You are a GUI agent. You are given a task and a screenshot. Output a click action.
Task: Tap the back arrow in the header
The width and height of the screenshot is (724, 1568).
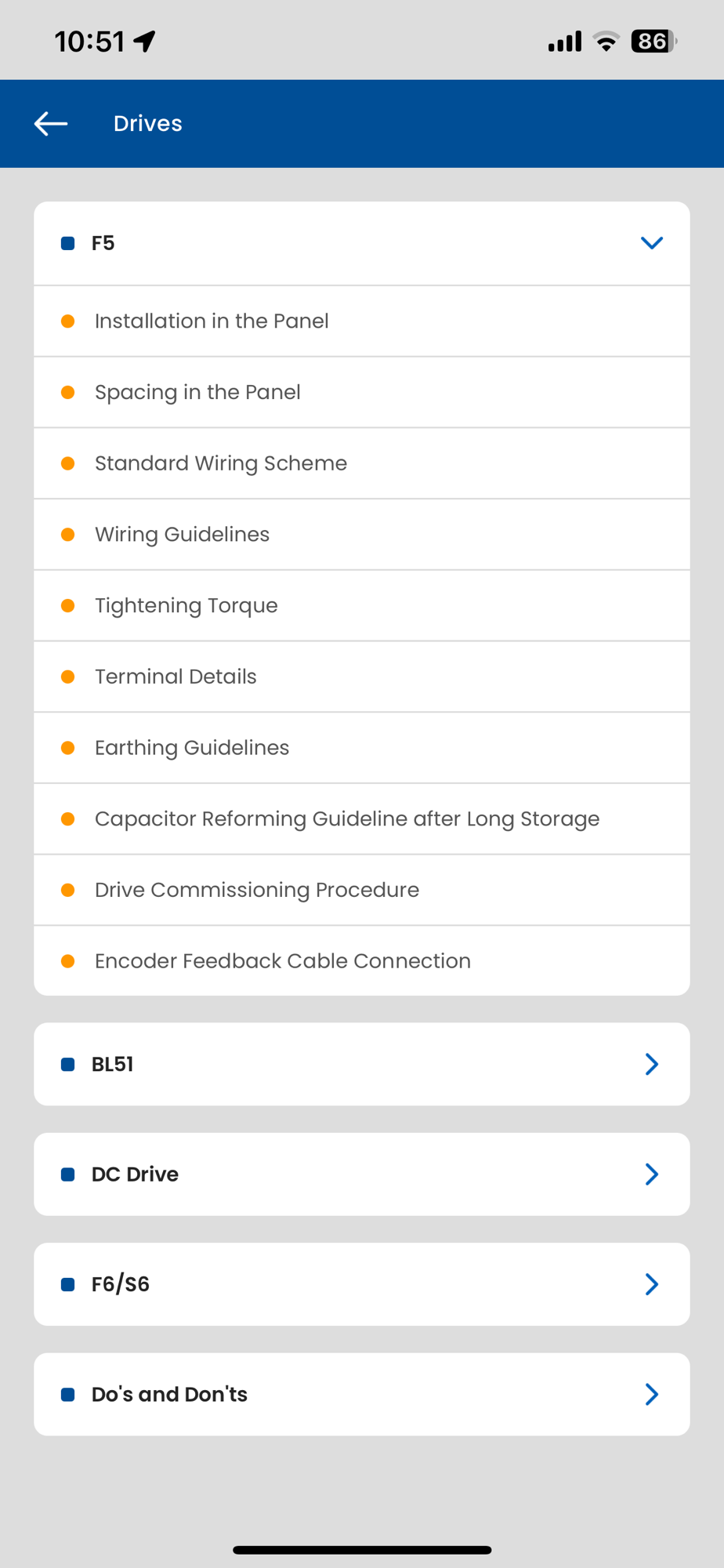point(51,124)
